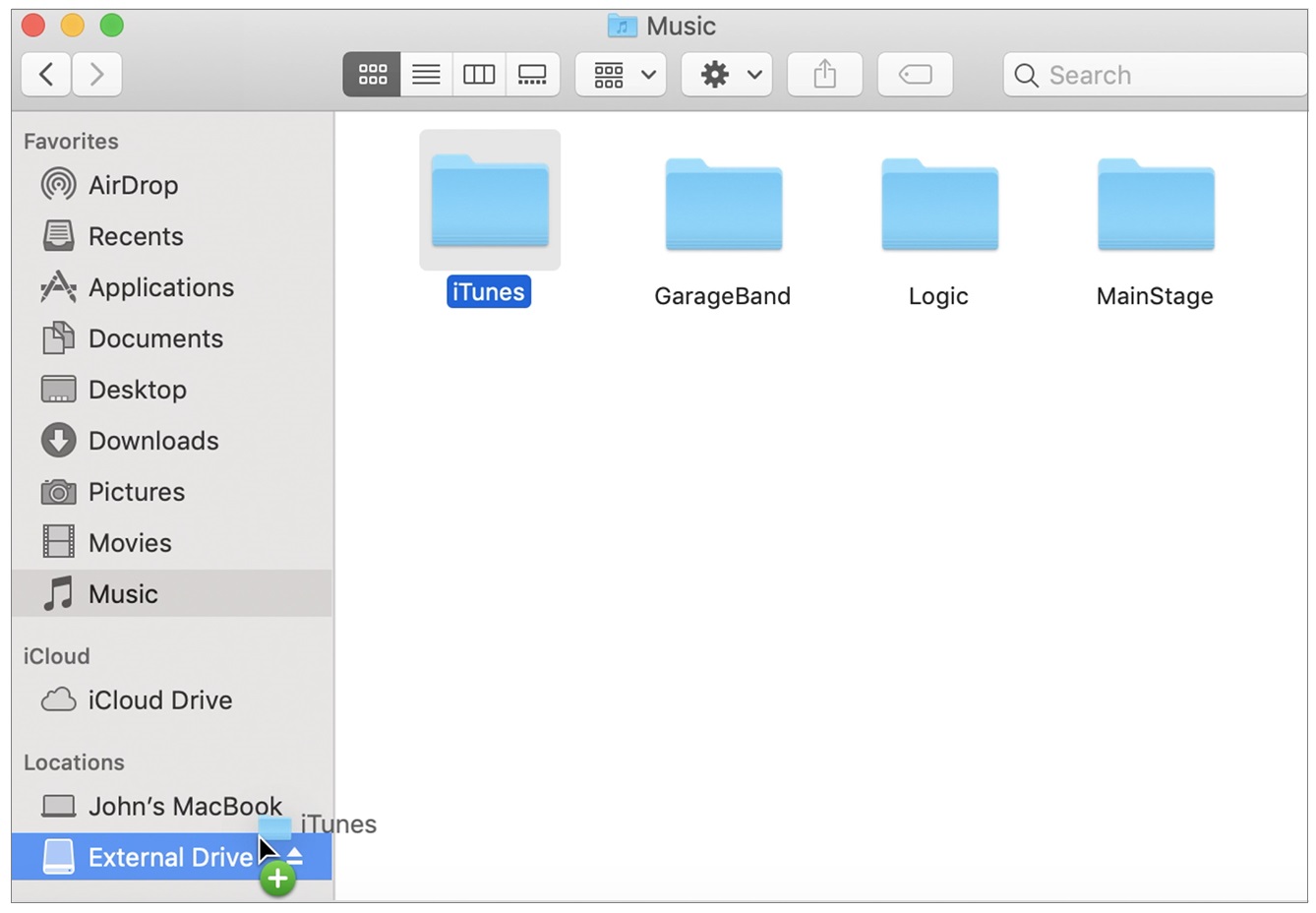Click the Downloads arrow icon
The width and height of the screenshot is (1316, 913).
[58, 441]
